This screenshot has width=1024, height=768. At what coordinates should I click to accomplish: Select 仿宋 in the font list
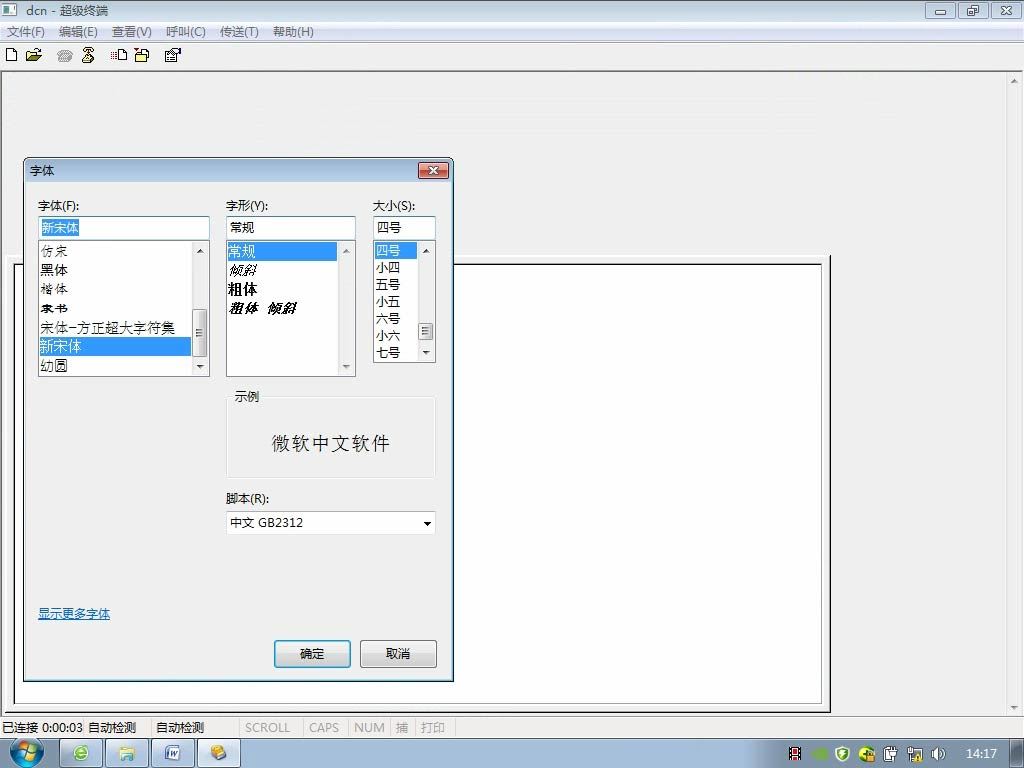[x=115, y=251]
